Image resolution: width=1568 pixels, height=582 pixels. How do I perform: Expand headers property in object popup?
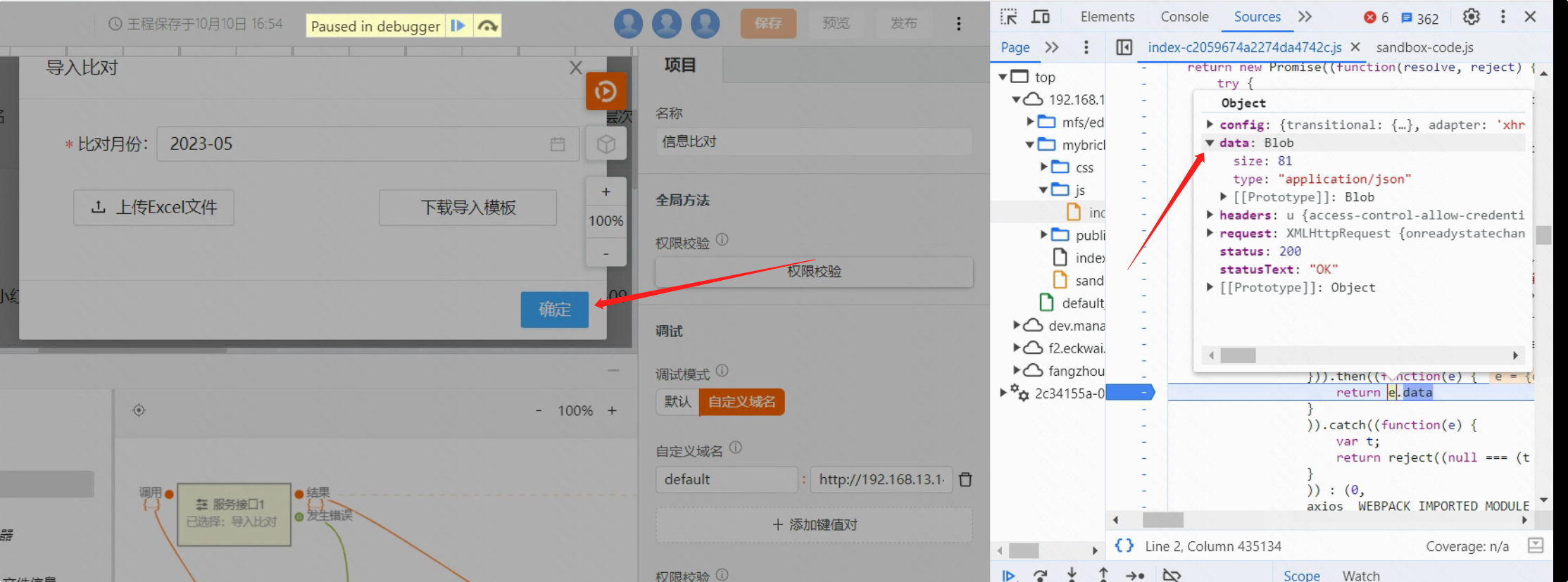coord(1210,215)
